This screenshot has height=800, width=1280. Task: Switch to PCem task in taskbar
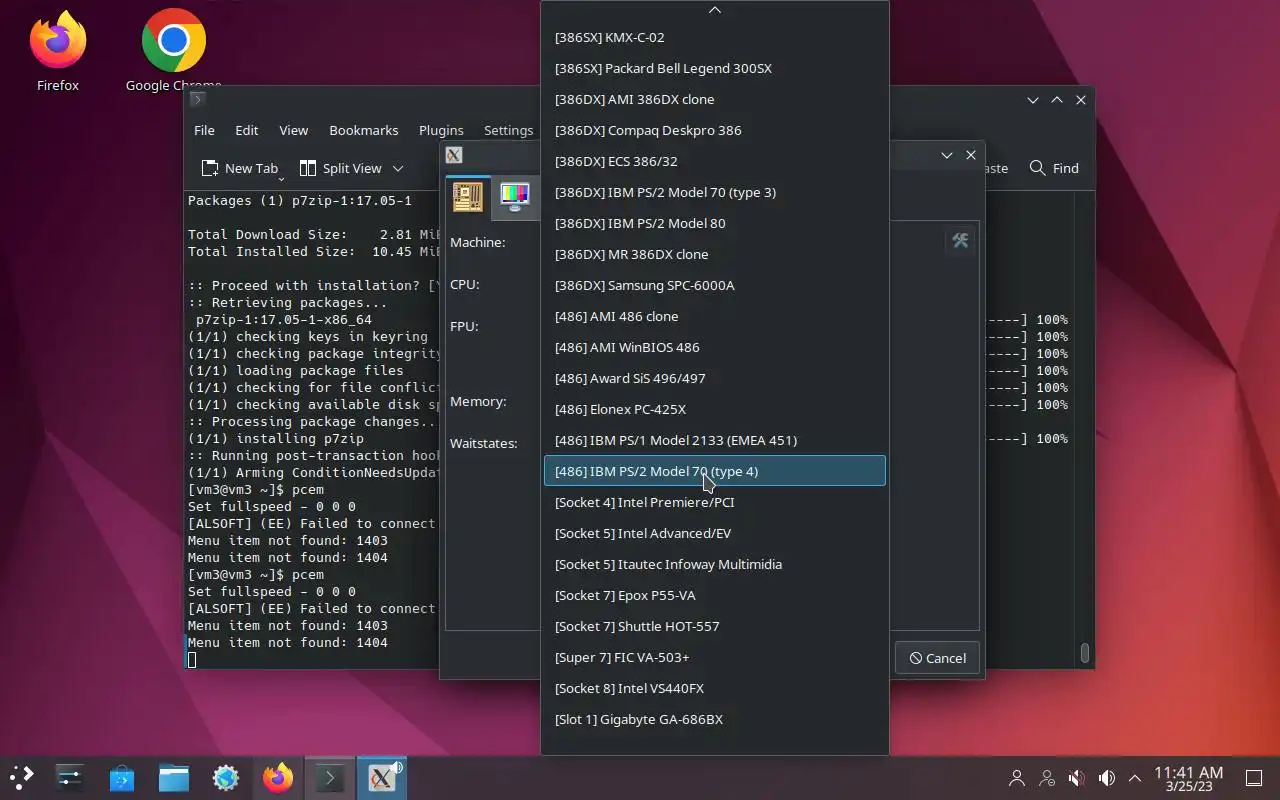(x=382, y=777)
